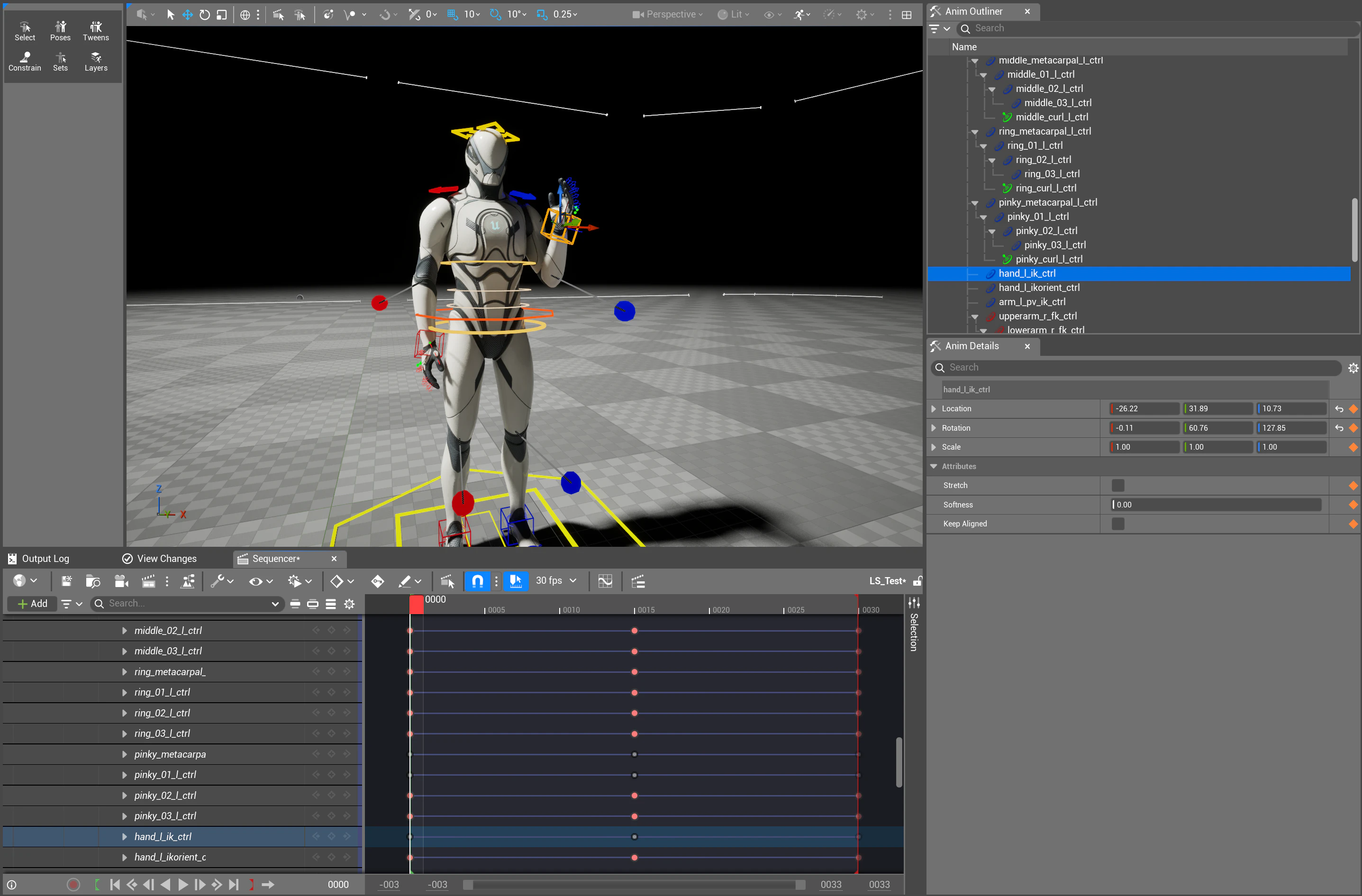Select arm_l_pv_ik_ctrl in Anim Outliner
The width and height of the screenshot is (1362, 896).
(1032, 302)
